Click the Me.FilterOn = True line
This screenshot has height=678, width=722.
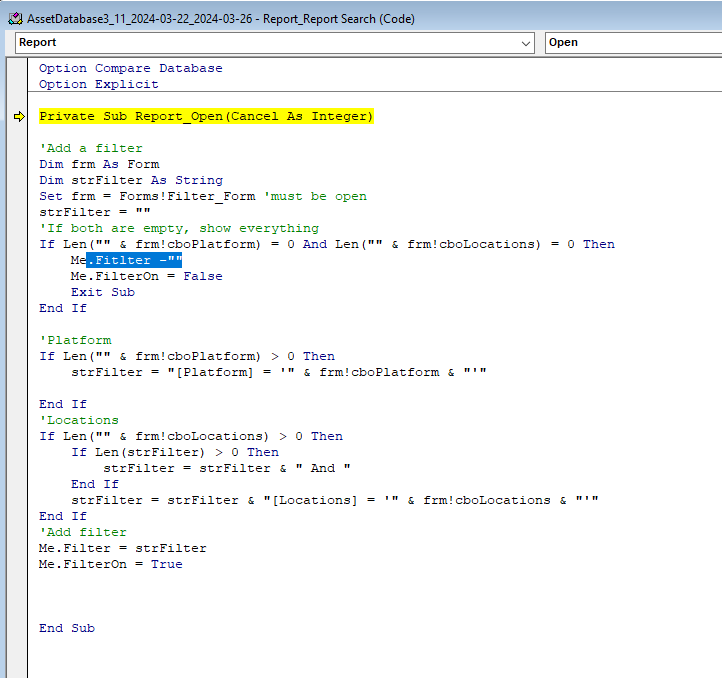click(x=110, y=564)
